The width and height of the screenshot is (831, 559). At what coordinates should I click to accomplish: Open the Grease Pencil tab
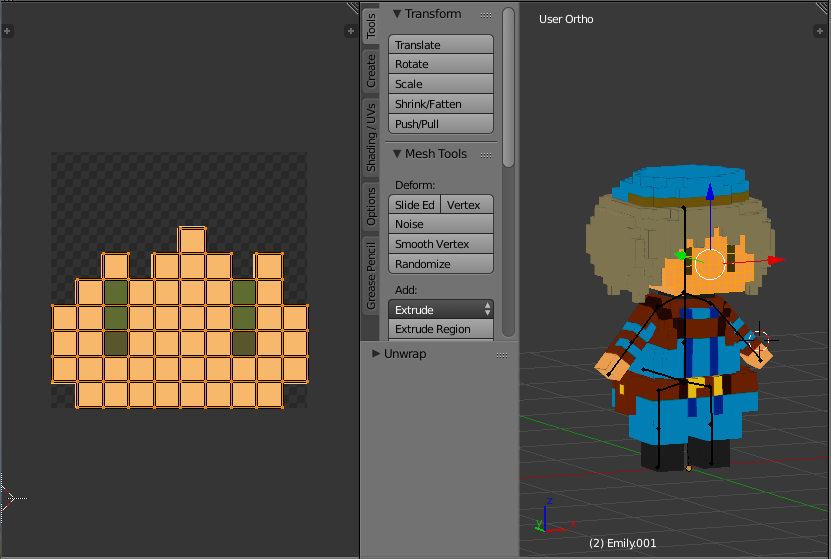[370, 276]
